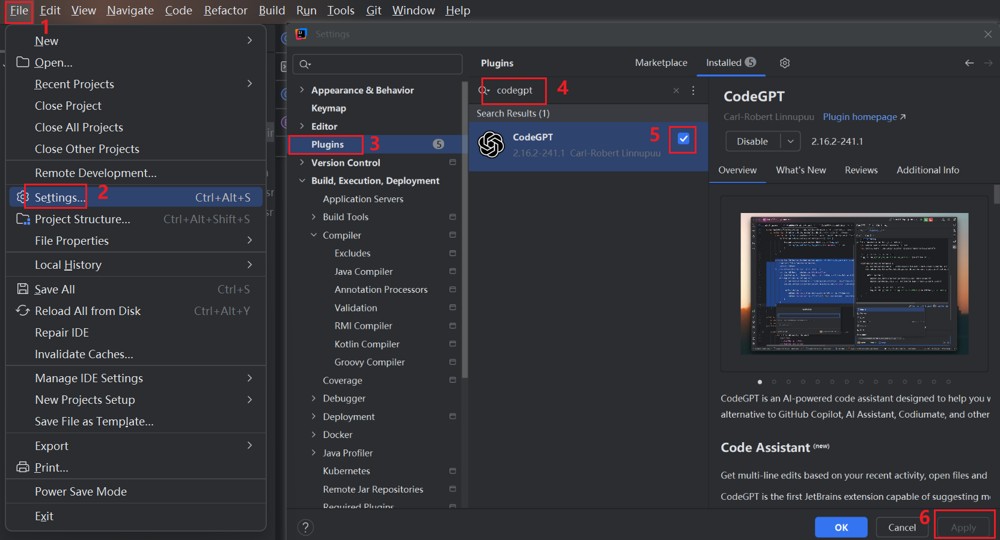1000x540 pixels.
Task: Expand the Appearance & Behavior settings node
Action: pyautogui.click(x=302, y=90)
